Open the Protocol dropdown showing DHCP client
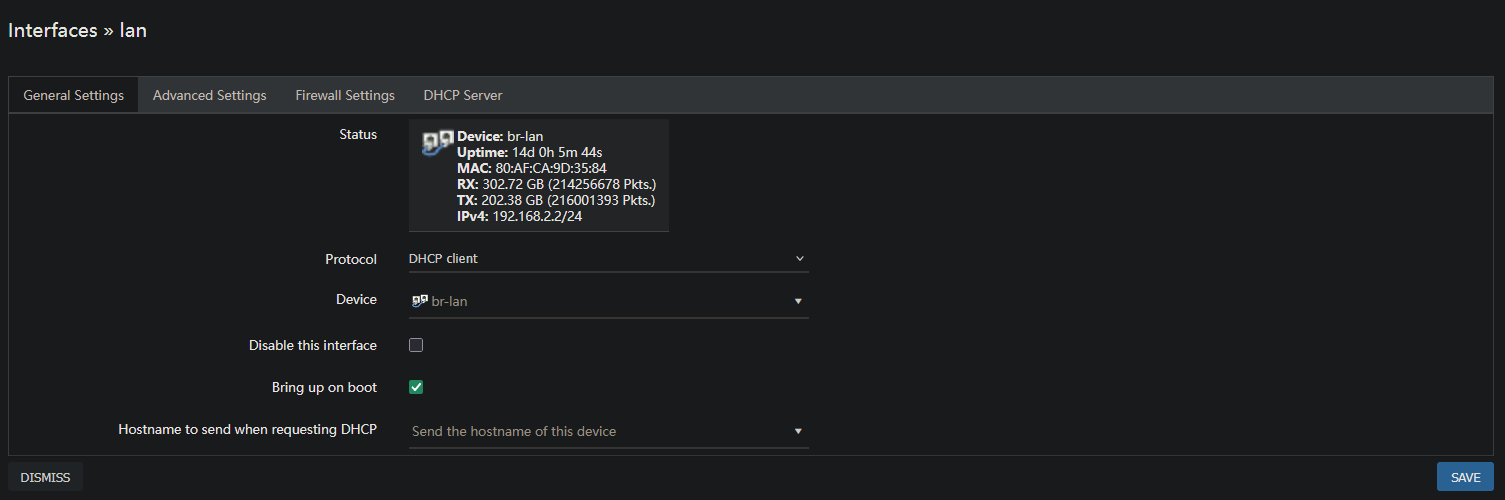 [608, 259]
